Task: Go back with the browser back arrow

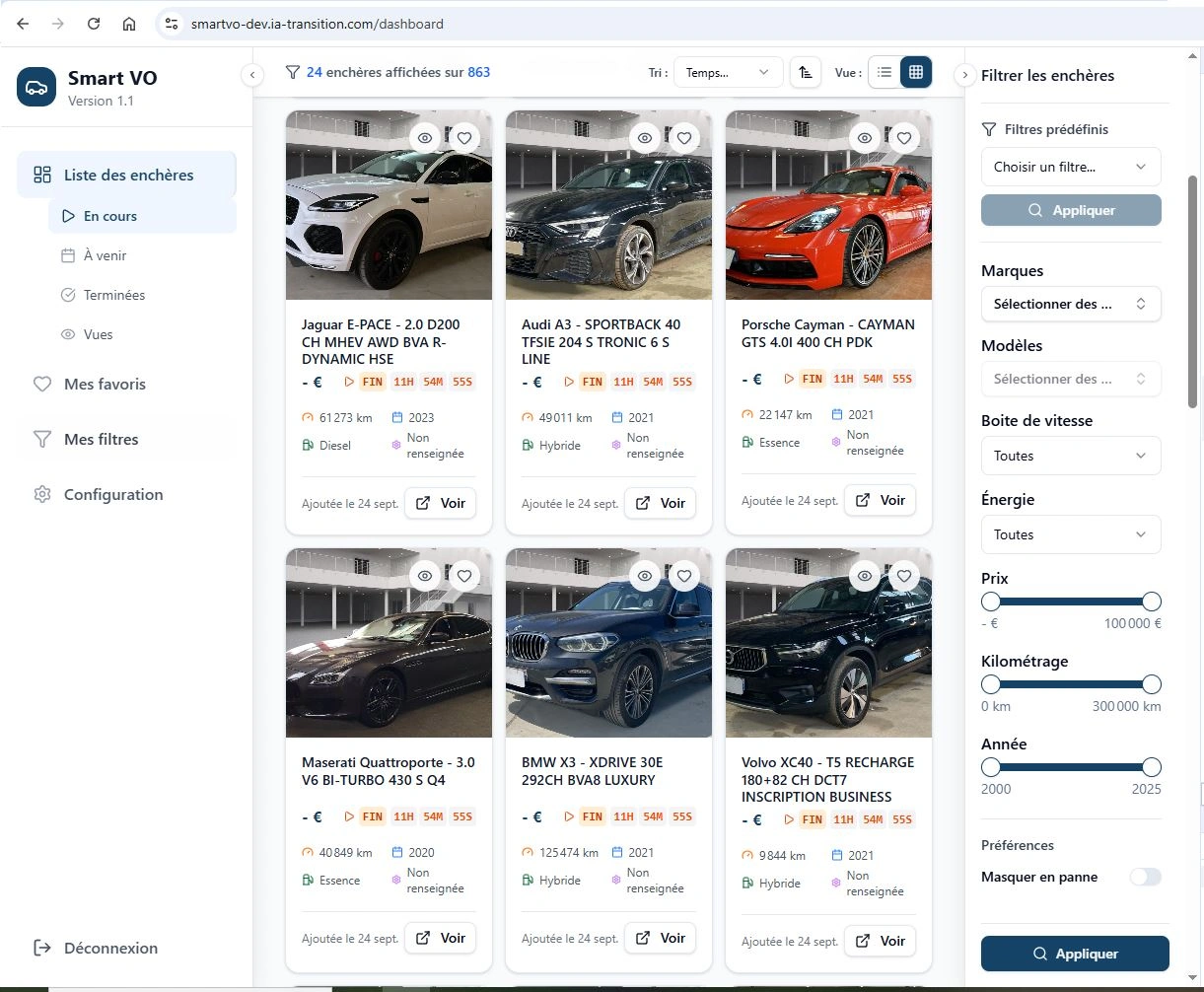Action: pyautogui.click(x=23, y=24)
